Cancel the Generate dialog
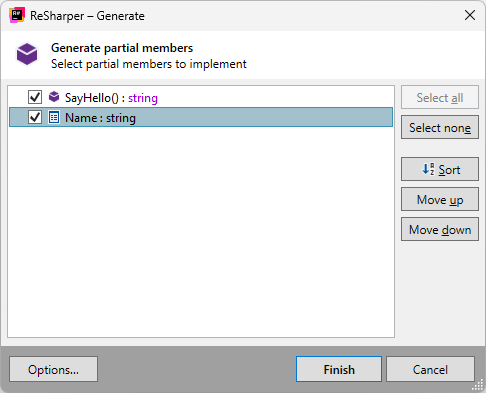This screenshot has width=486, height=393. [x=430, y=369]
